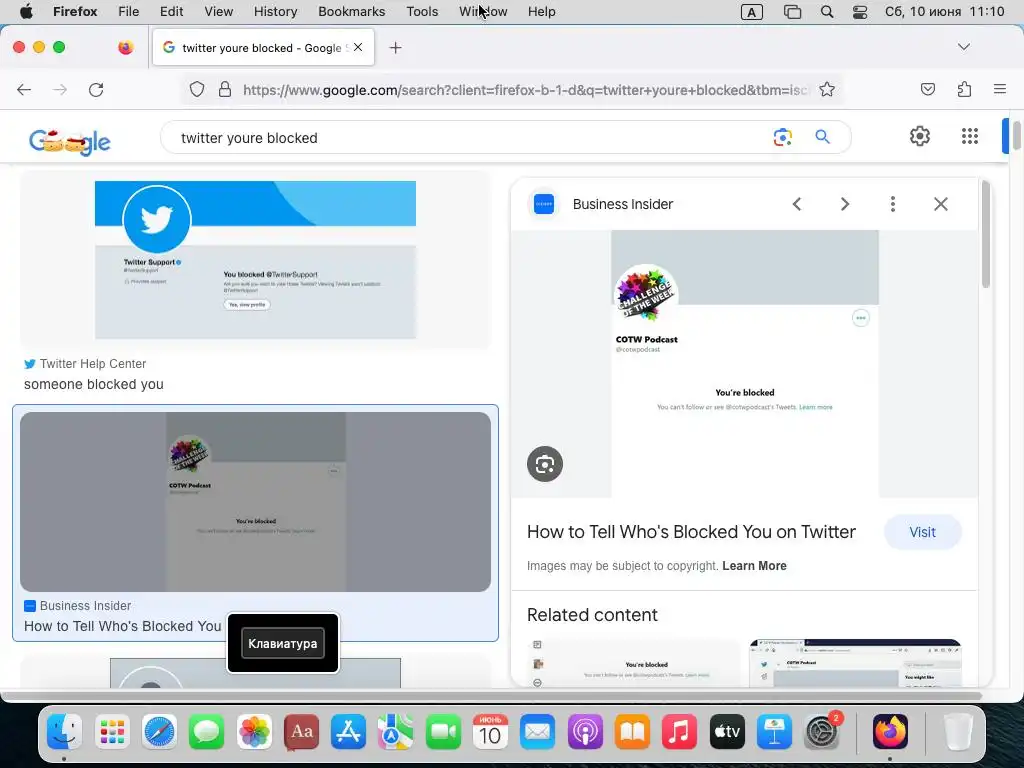Open Messages from the Dock
This screenshot has width=1024, height=768.
(206, 731)
